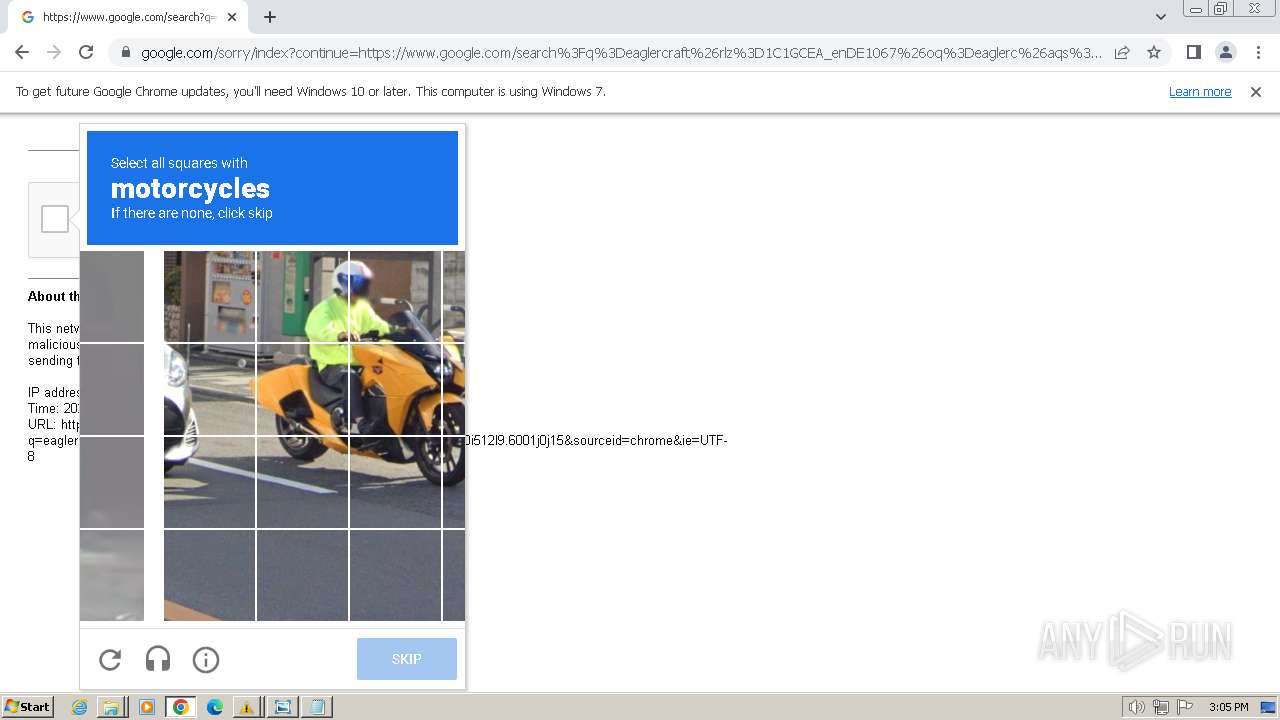Click the 3:05 PM system clock
Screen dimensions: 1280x720
click(1228, 707)
